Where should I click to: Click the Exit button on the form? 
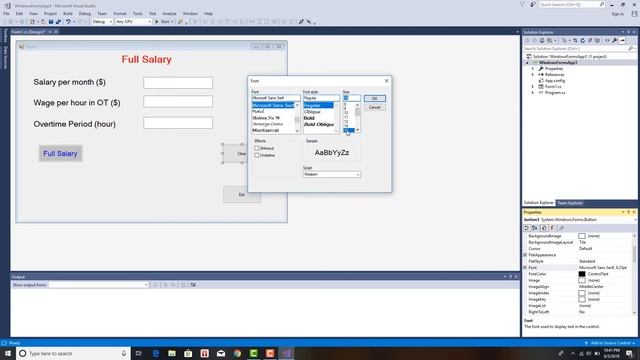click(242, 195)
